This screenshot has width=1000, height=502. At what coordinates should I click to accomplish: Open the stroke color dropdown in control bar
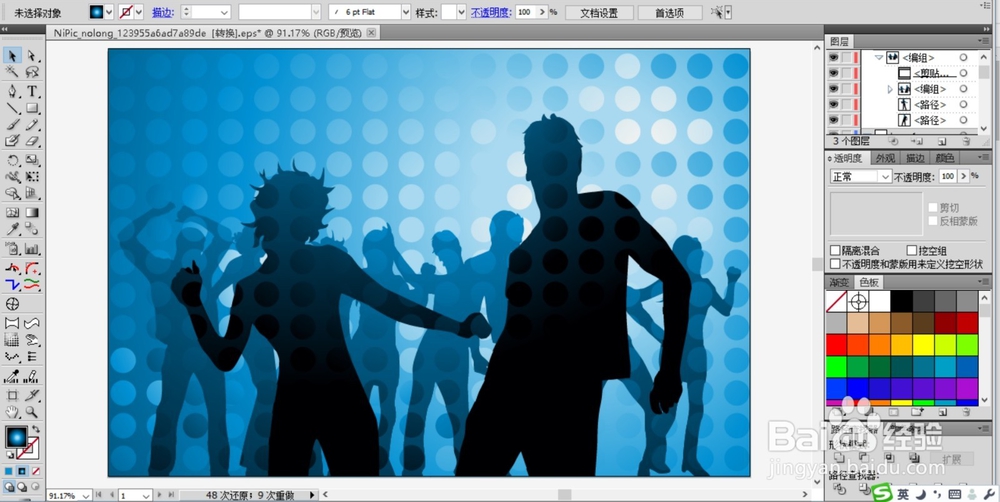(139, 12)
